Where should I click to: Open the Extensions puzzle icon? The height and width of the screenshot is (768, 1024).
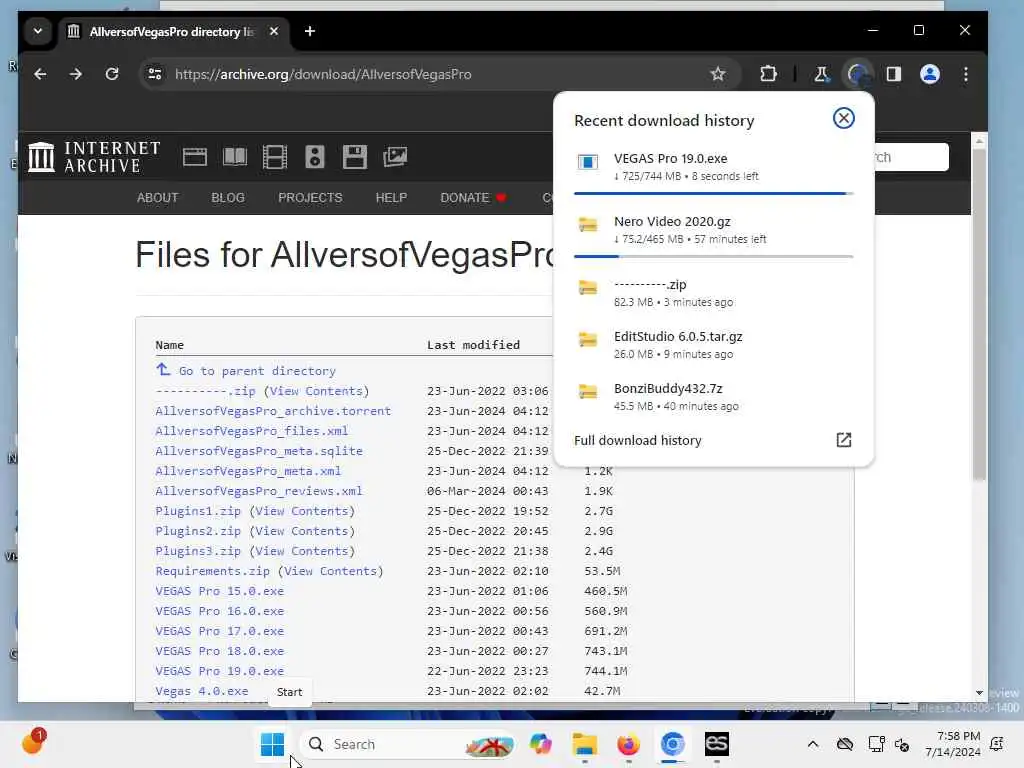click(769, 74)
